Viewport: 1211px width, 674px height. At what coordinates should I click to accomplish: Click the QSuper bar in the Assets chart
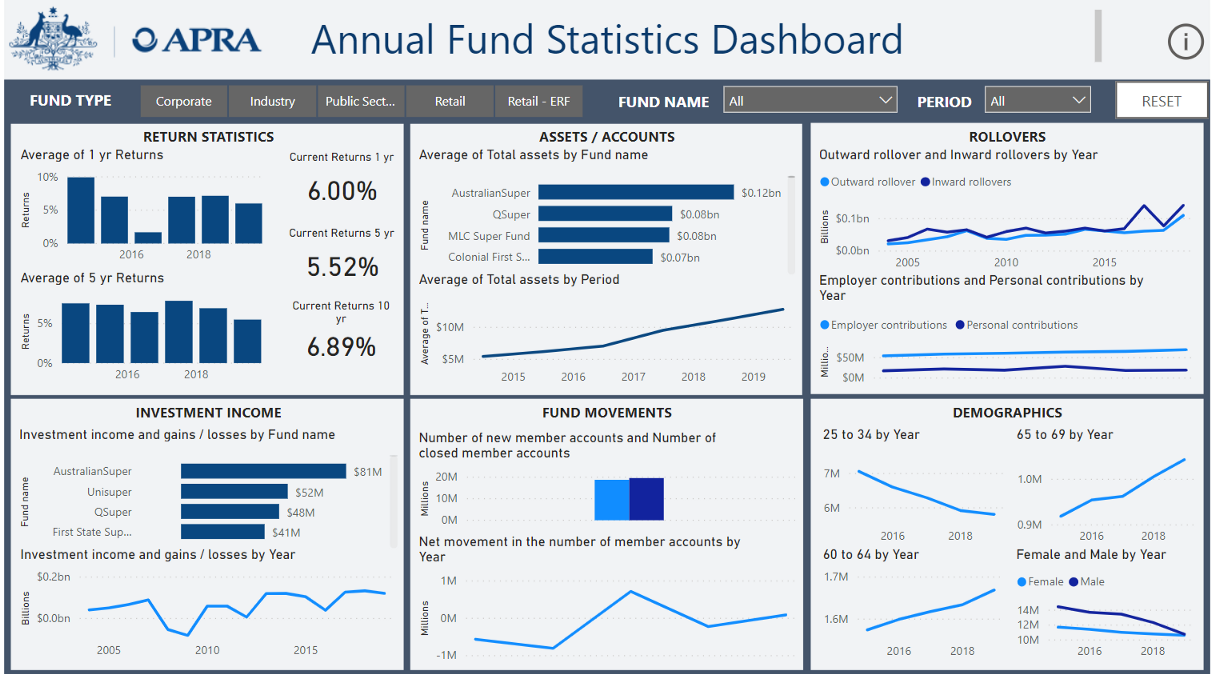click(x=605, y=213)
